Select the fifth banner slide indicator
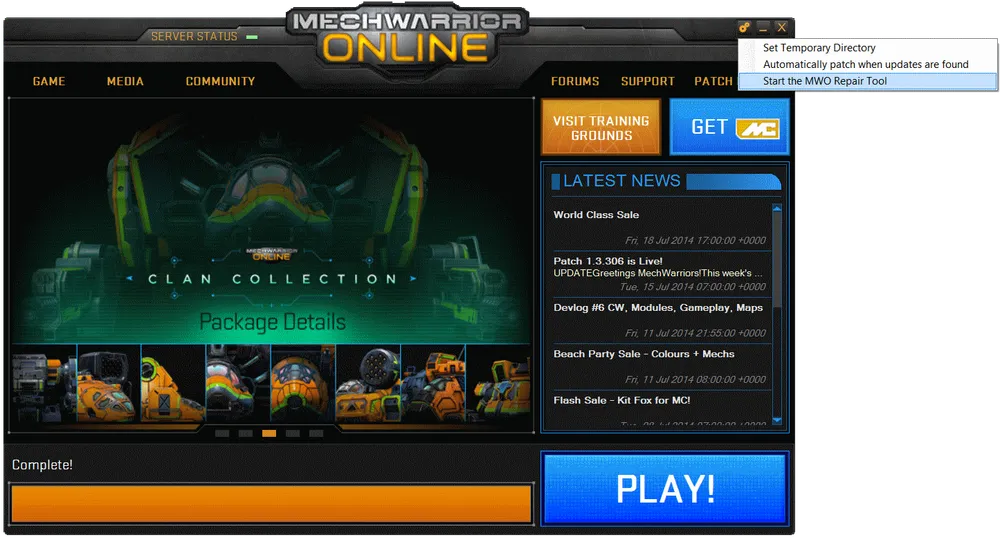1000x538 pixels. coord(316,433)
